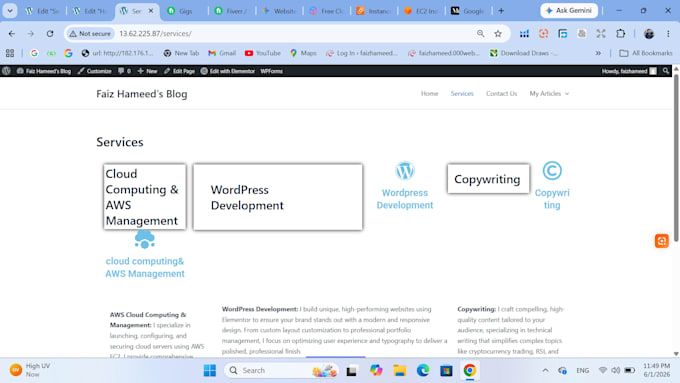Viewport: 680px width, 383px height.
Task: Click Edit Page in admin bar
Action: 179,71
